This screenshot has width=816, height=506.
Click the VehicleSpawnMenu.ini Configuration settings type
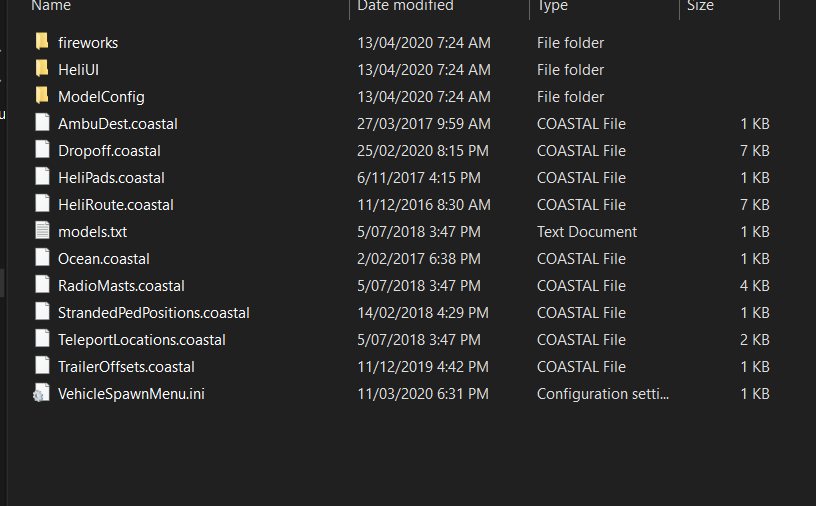[603, 394]
